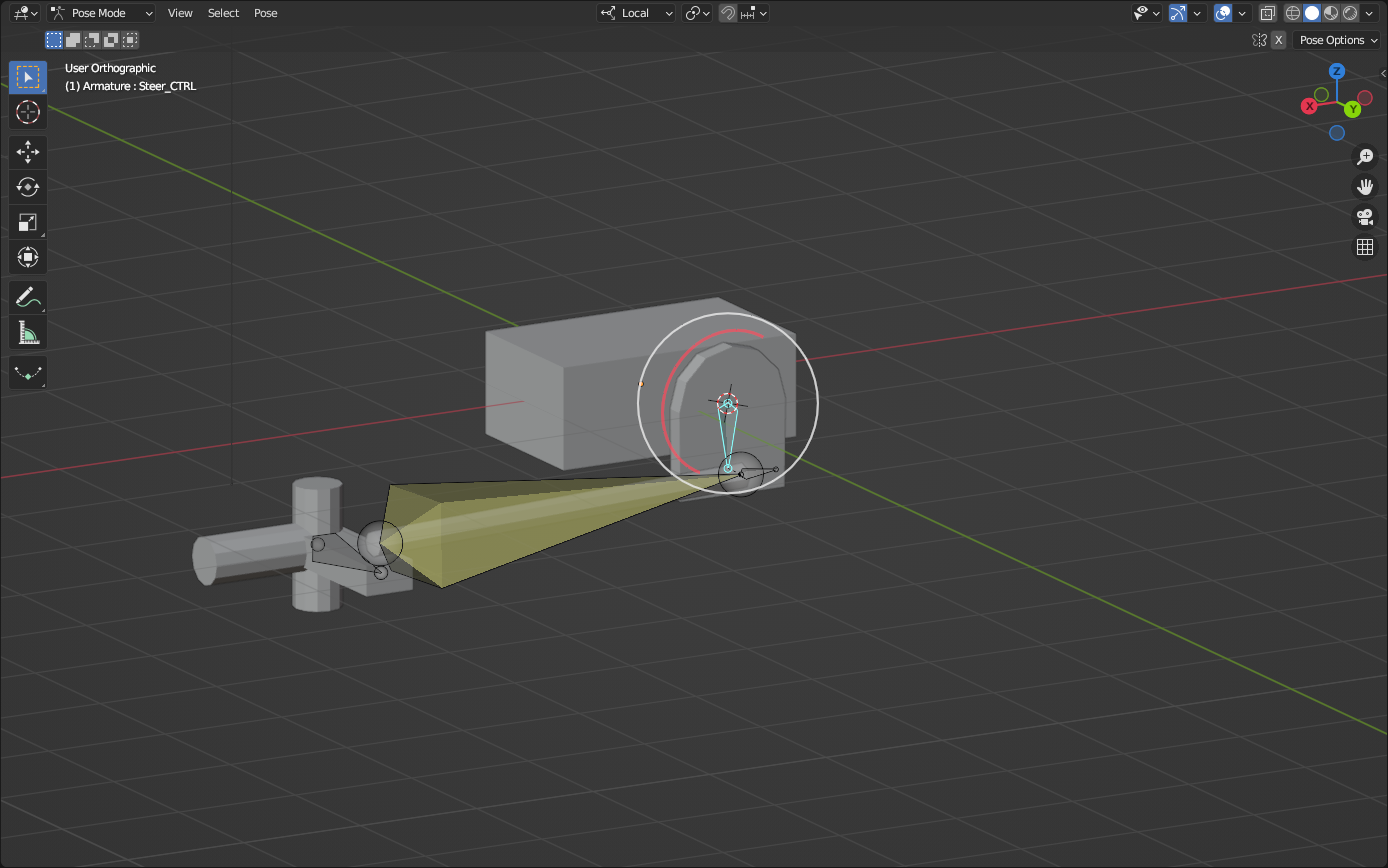
Task: Open the pivot point dropdown
Action: pos(698,13)
